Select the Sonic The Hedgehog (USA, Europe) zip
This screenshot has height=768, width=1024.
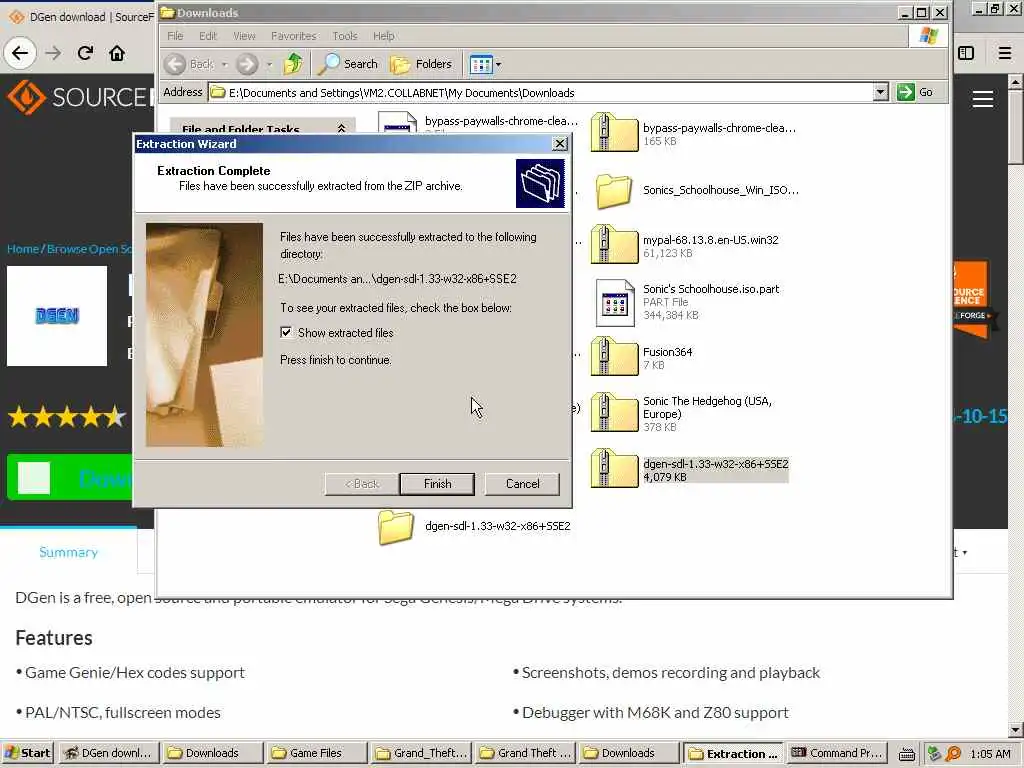click(682, 413)
